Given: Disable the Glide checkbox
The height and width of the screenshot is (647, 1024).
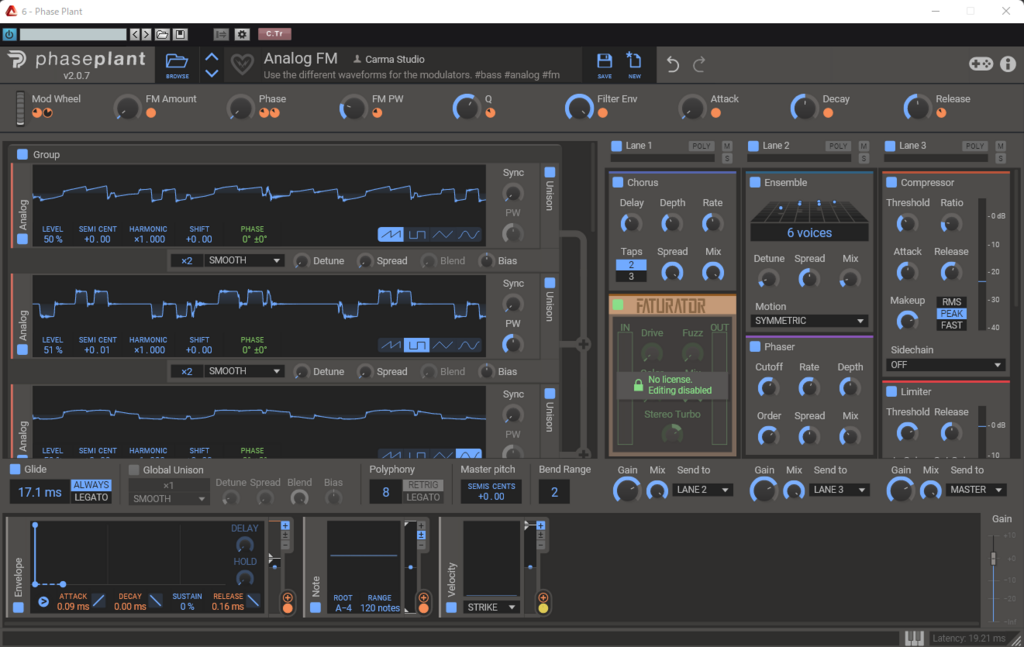Looking at the screenshot, I should (15, 469).
